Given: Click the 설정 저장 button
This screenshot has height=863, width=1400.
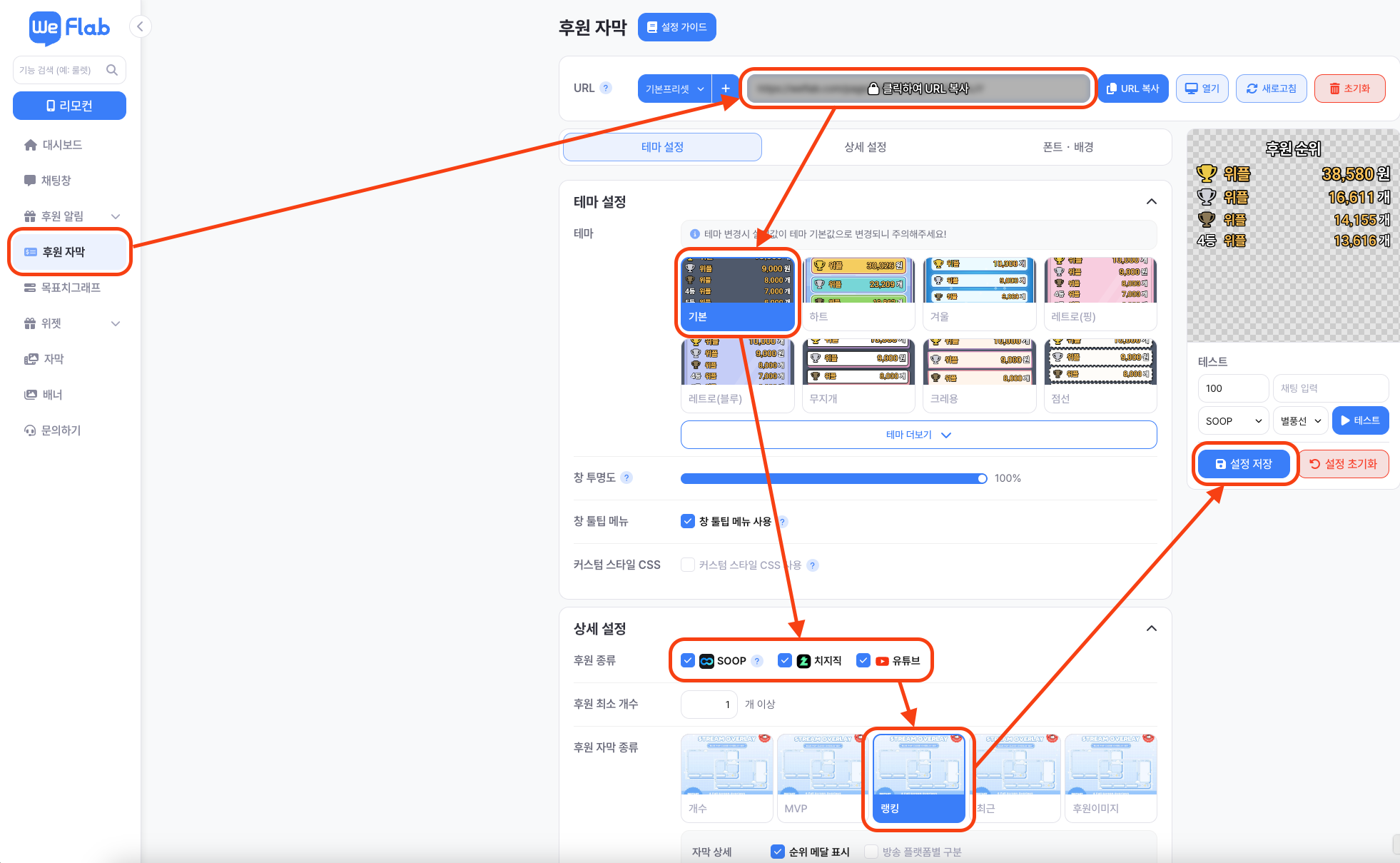Looking at the screenshot, I should click(1244, 464).
